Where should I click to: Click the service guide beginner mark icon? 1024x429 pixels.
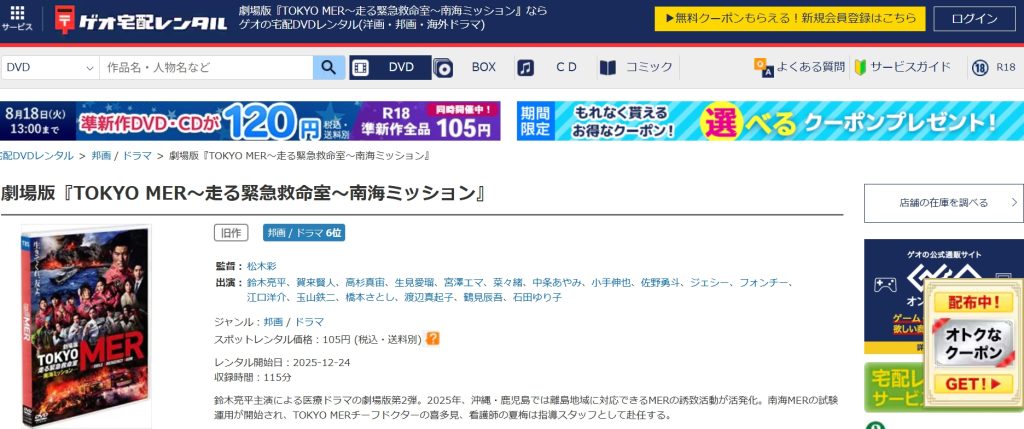pyautogui.click(x=860, y=67)
